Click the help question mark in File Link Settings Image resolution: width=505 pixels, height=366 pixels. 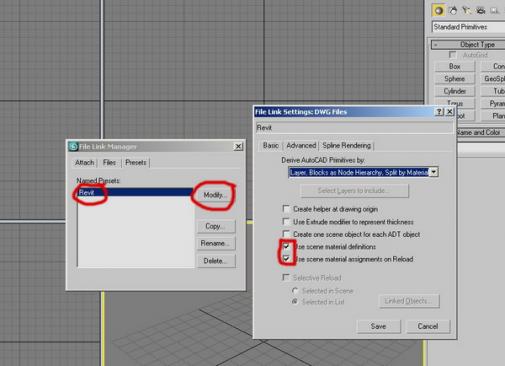point(439,112)
